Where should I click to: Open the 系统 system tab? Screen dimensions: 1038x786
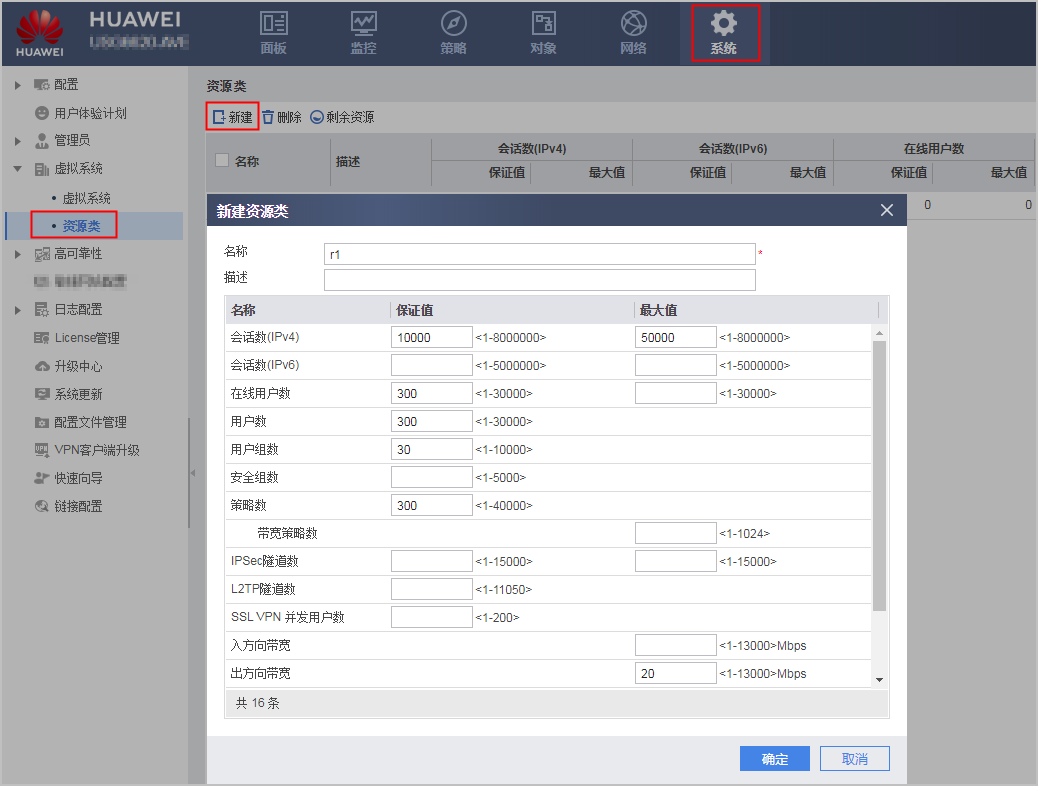724,33
